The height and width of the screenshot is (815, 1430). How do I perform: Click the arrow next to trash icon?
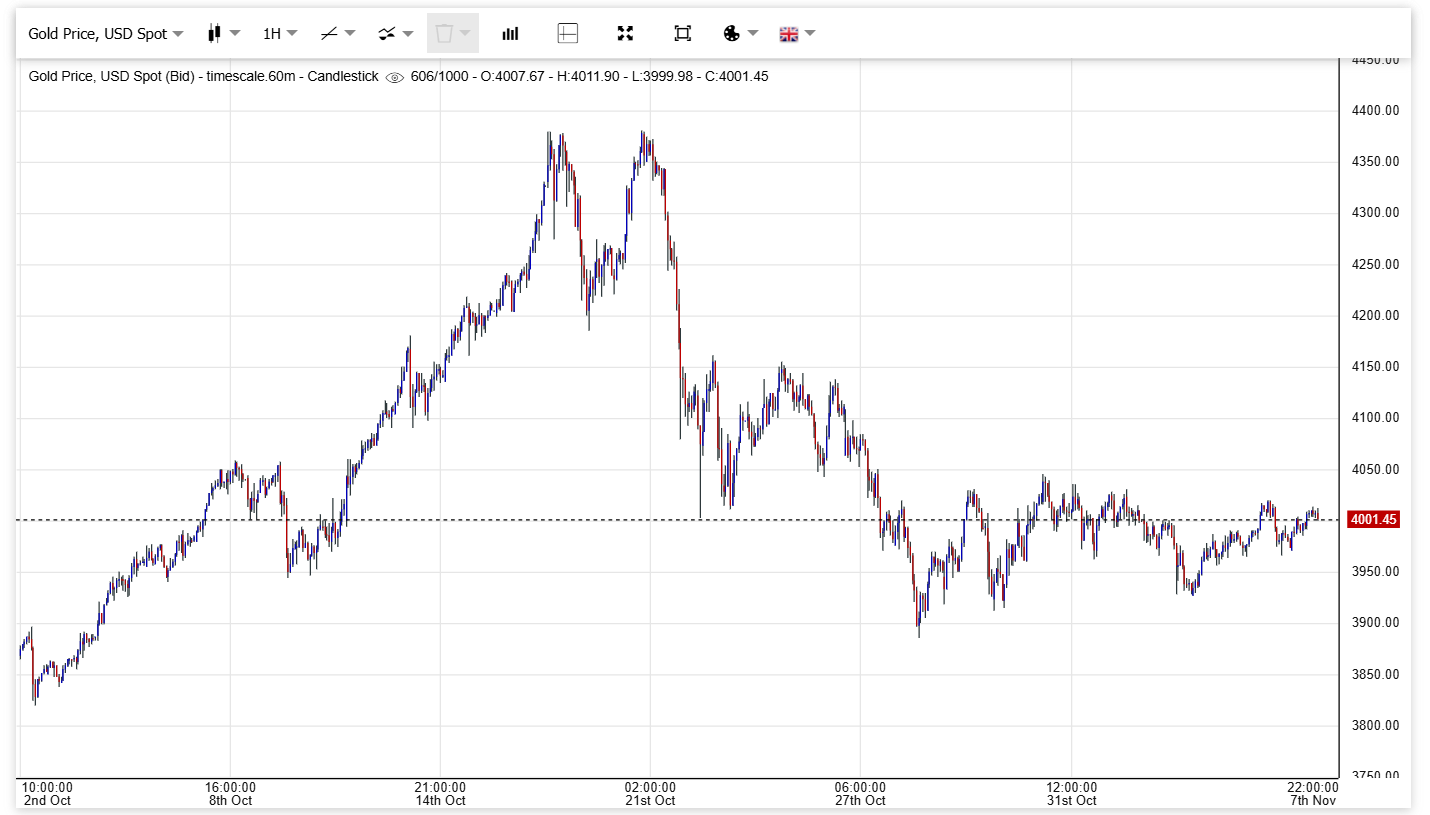(465, 33)
